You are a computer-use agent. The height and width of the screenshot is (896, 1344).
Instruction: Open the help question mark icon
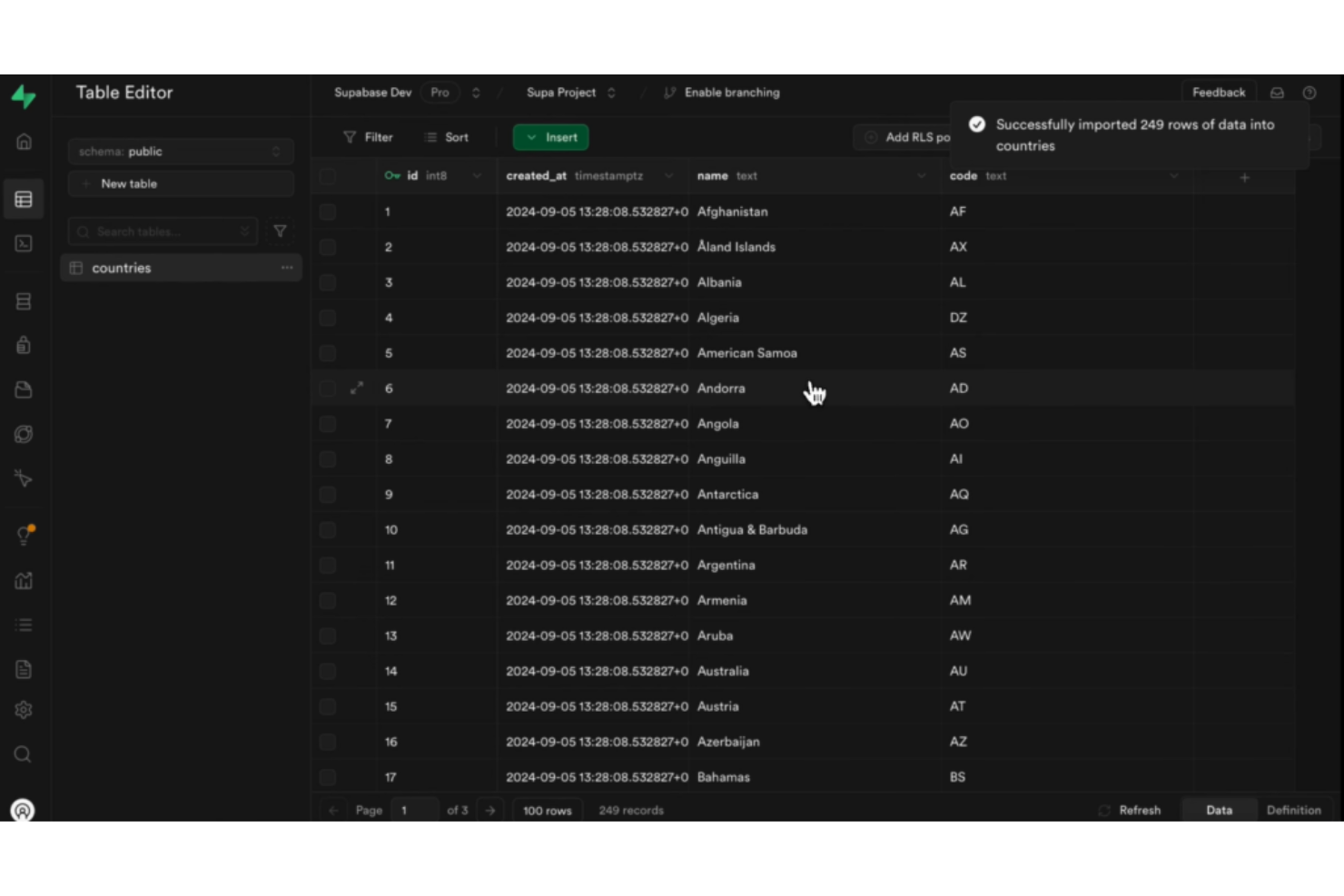coord(1309,93)
